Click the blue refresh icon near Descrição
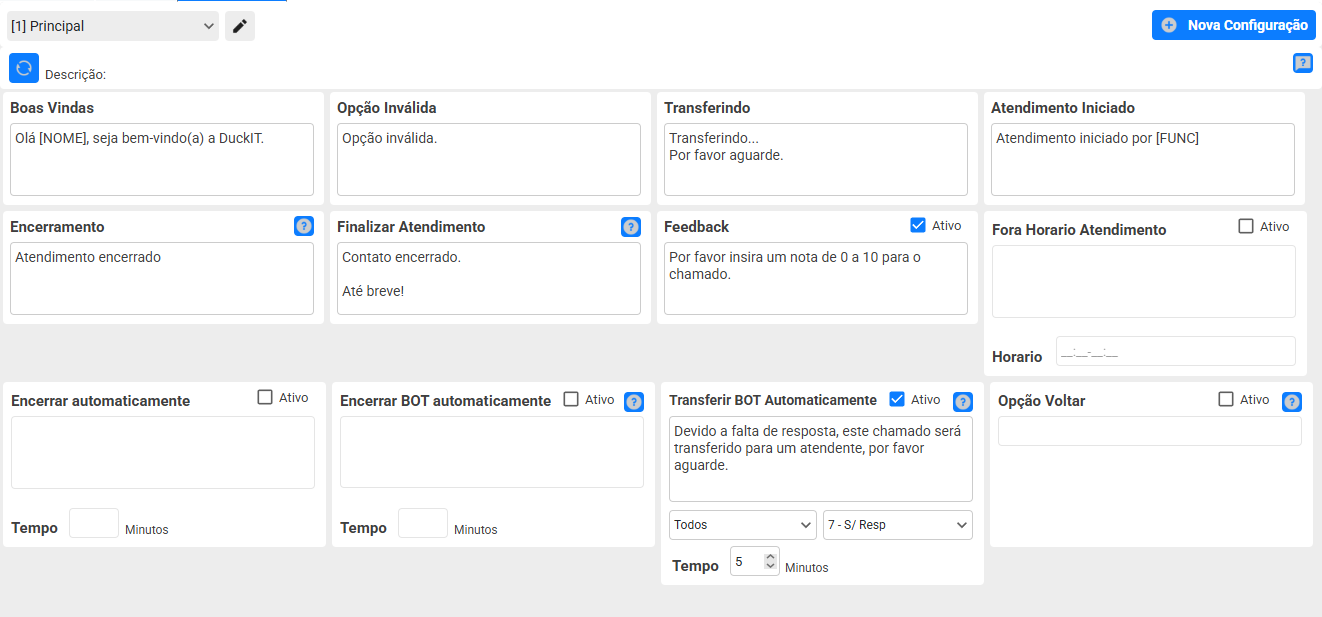The image size is (1322, 617). pos(24,68)
